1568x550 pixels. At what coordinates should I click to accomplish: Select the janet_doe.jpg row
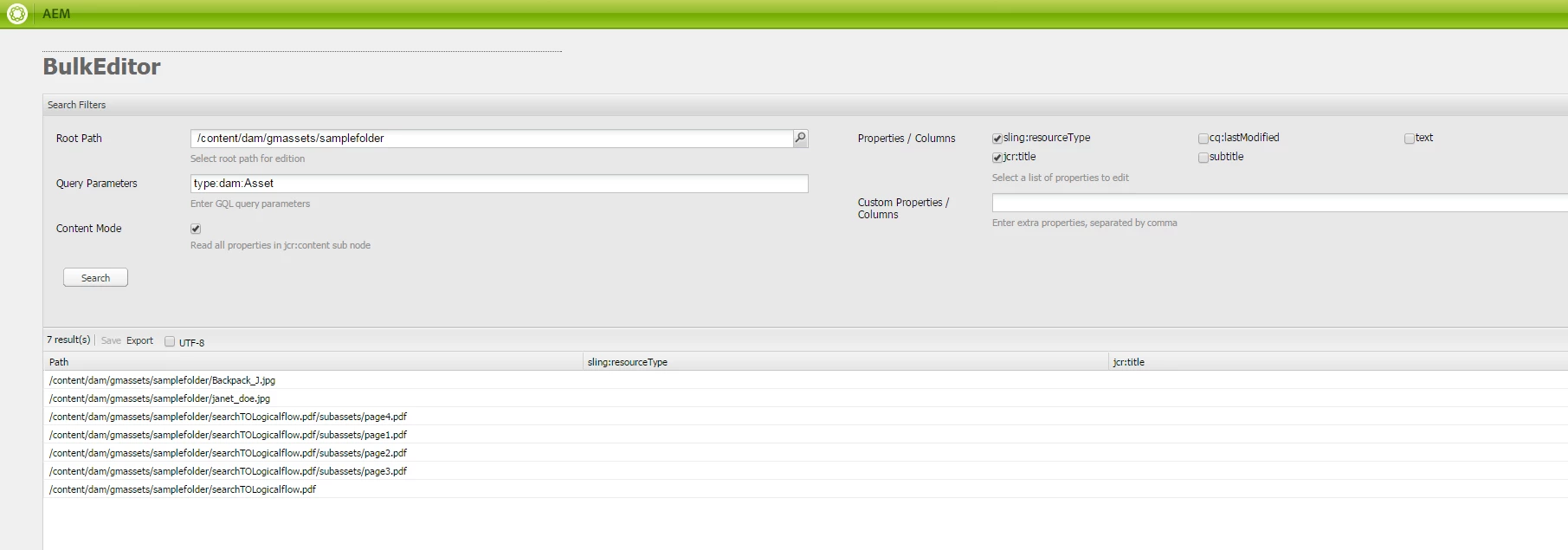tap(805, 398)
